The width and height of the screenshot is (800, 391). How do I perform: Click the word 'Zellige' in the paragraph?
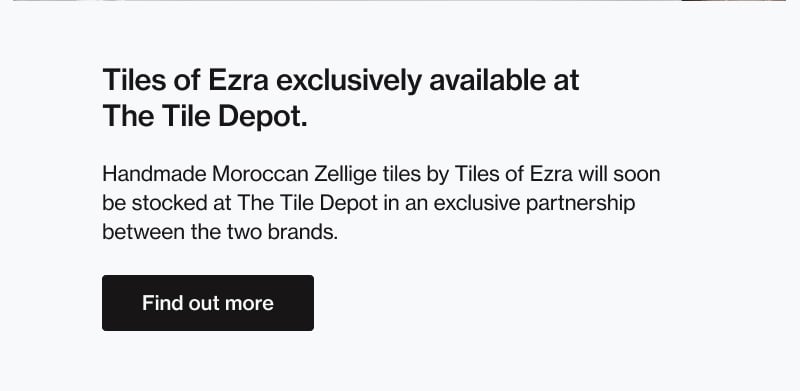345,176
